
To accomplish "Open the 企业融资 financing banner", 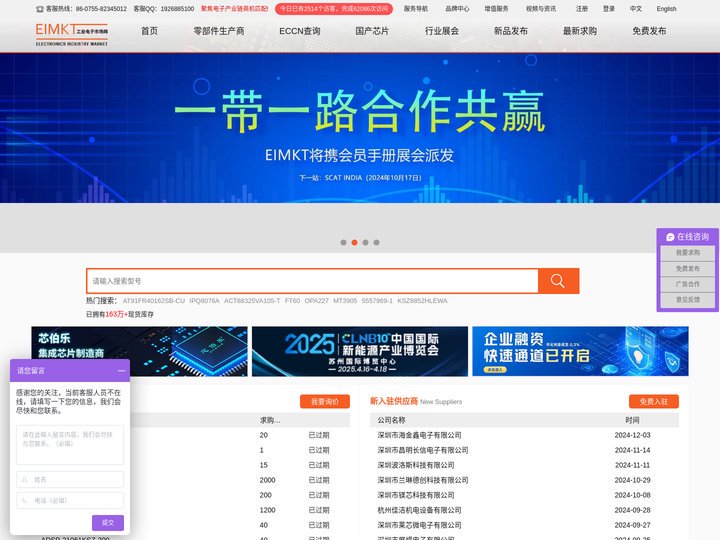I will (580, 351).
